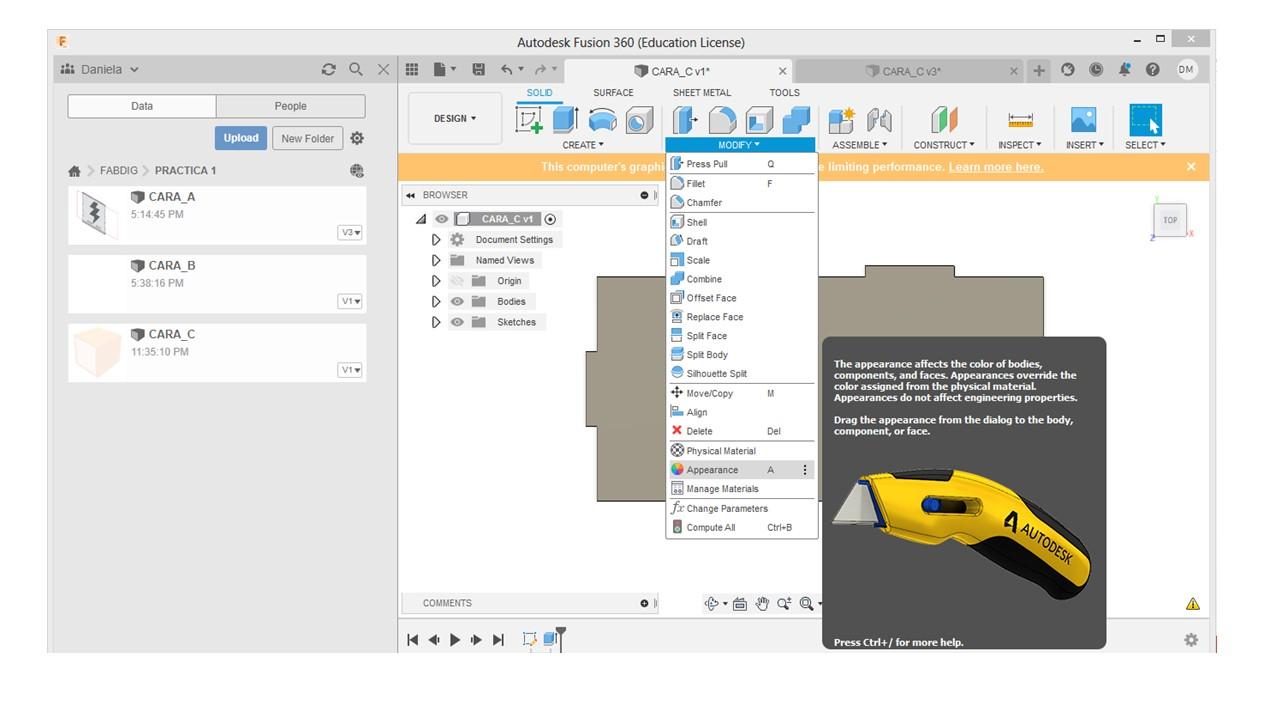
Task: Click the Insert image icon
Action: point(1083,120)
